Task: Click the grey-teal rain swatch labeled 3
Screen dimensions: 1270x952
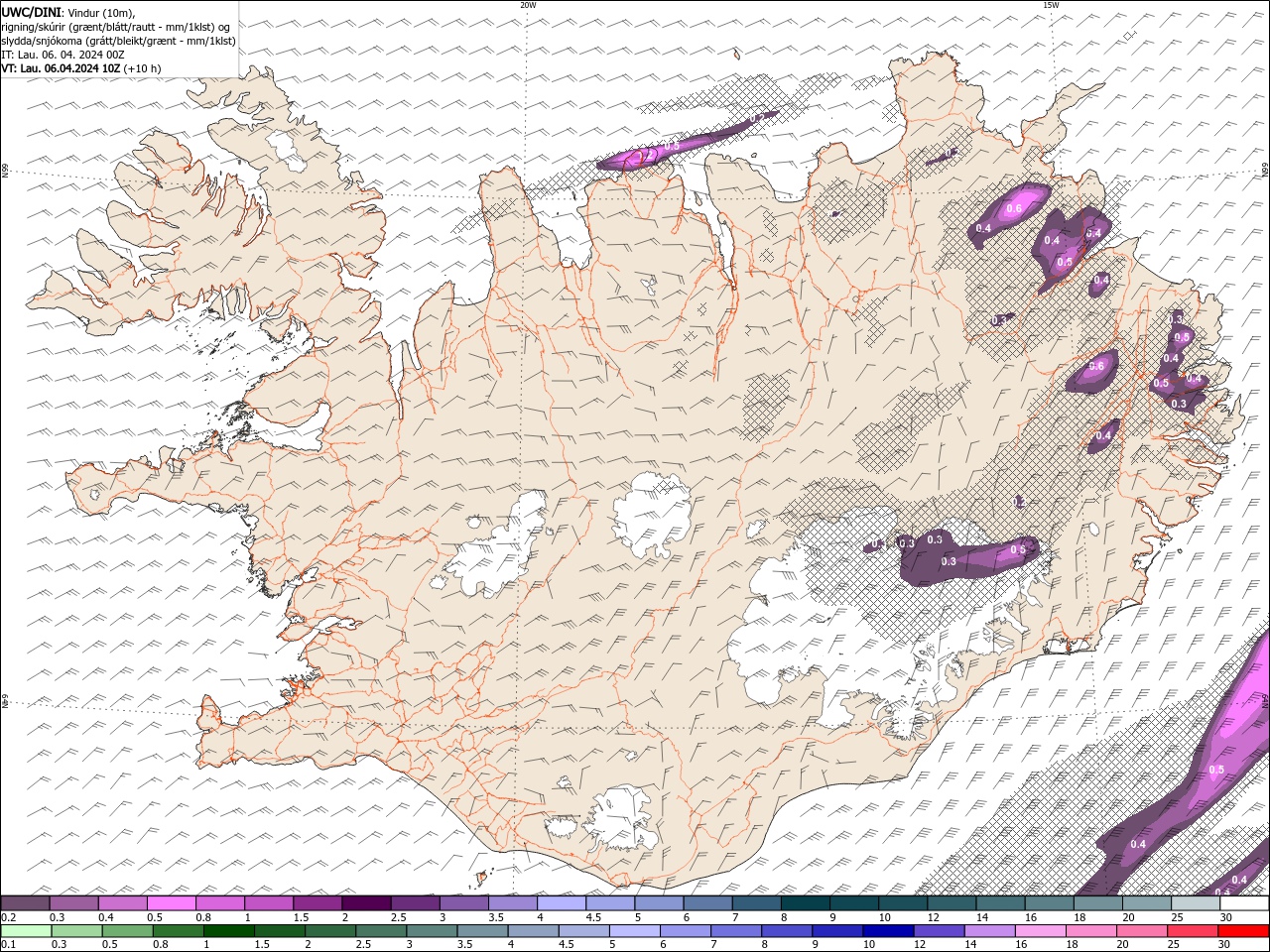Action: point(432,931)
